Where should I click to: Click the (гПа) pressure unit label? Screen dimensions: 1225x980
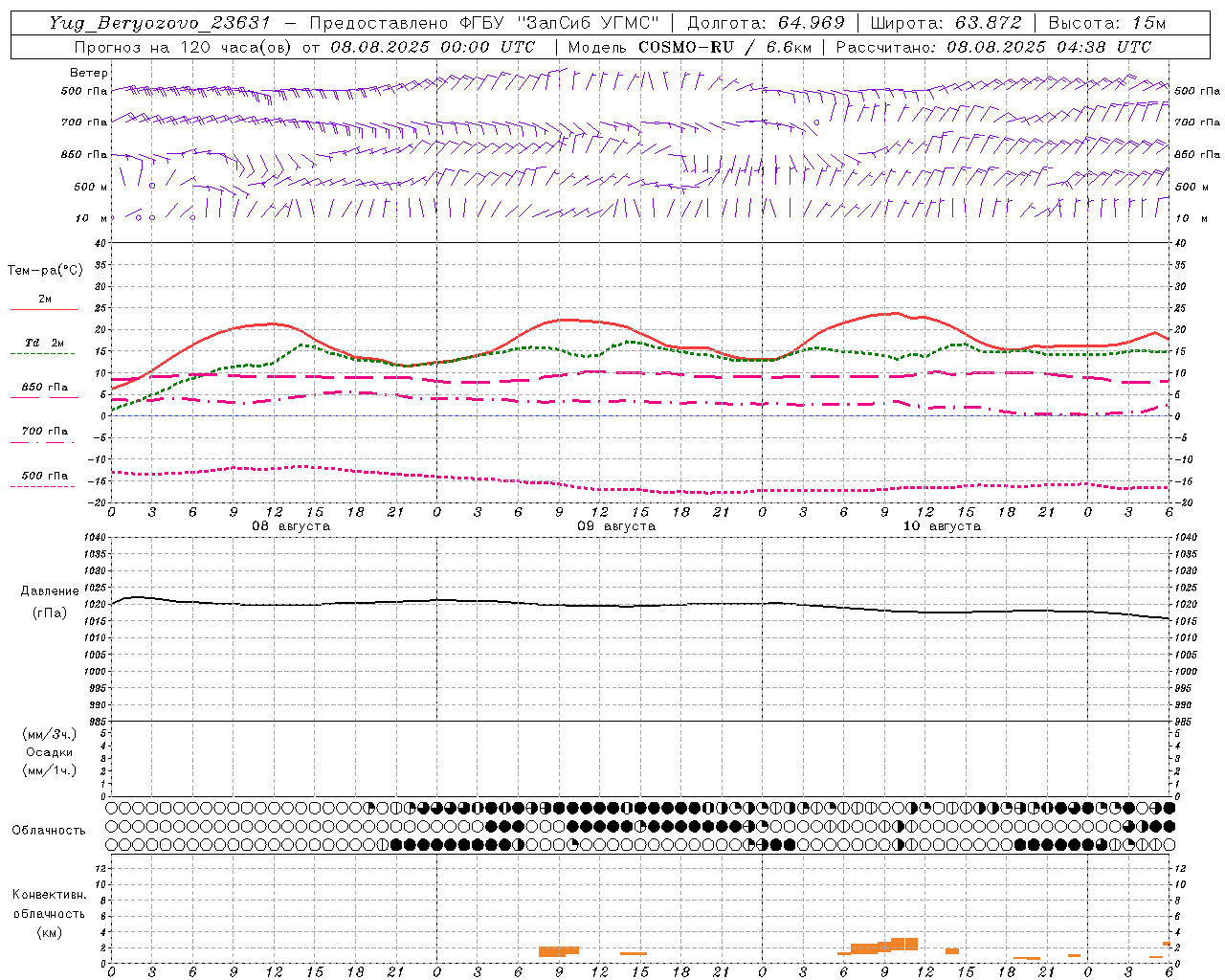coord(50,612)
